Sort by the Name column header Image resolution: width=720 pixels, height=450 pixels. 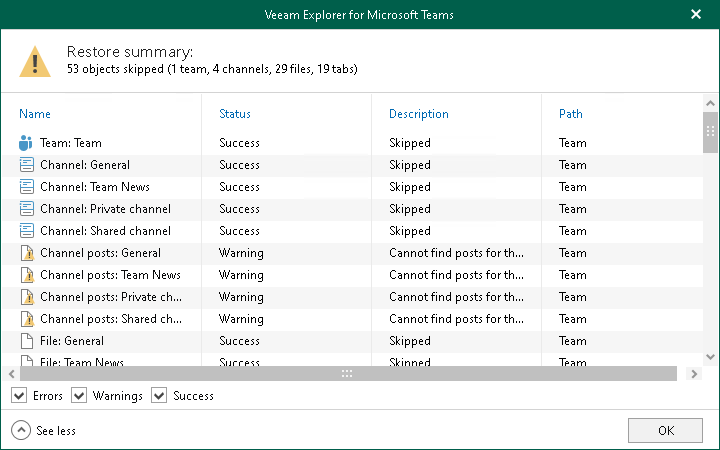[x=35, y=114]
